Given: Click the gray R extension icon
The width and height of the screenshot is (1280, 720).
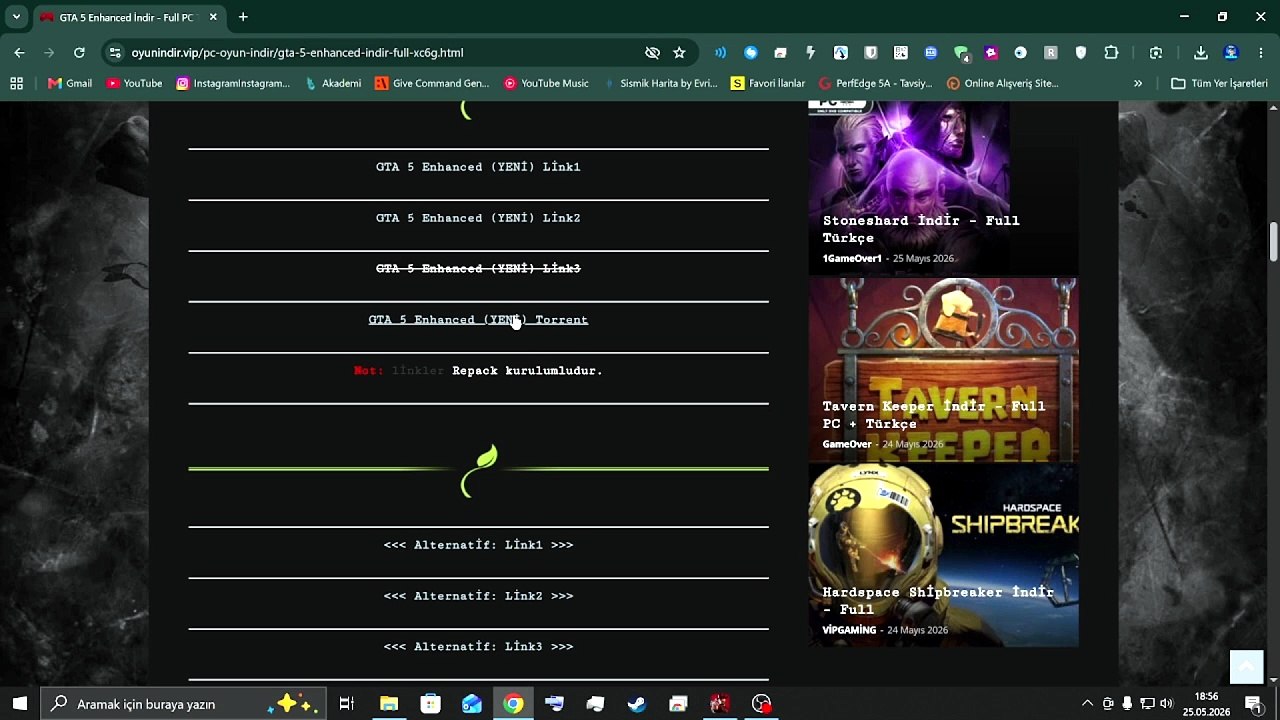Looking at the screenshot, I should (1051, 53).
